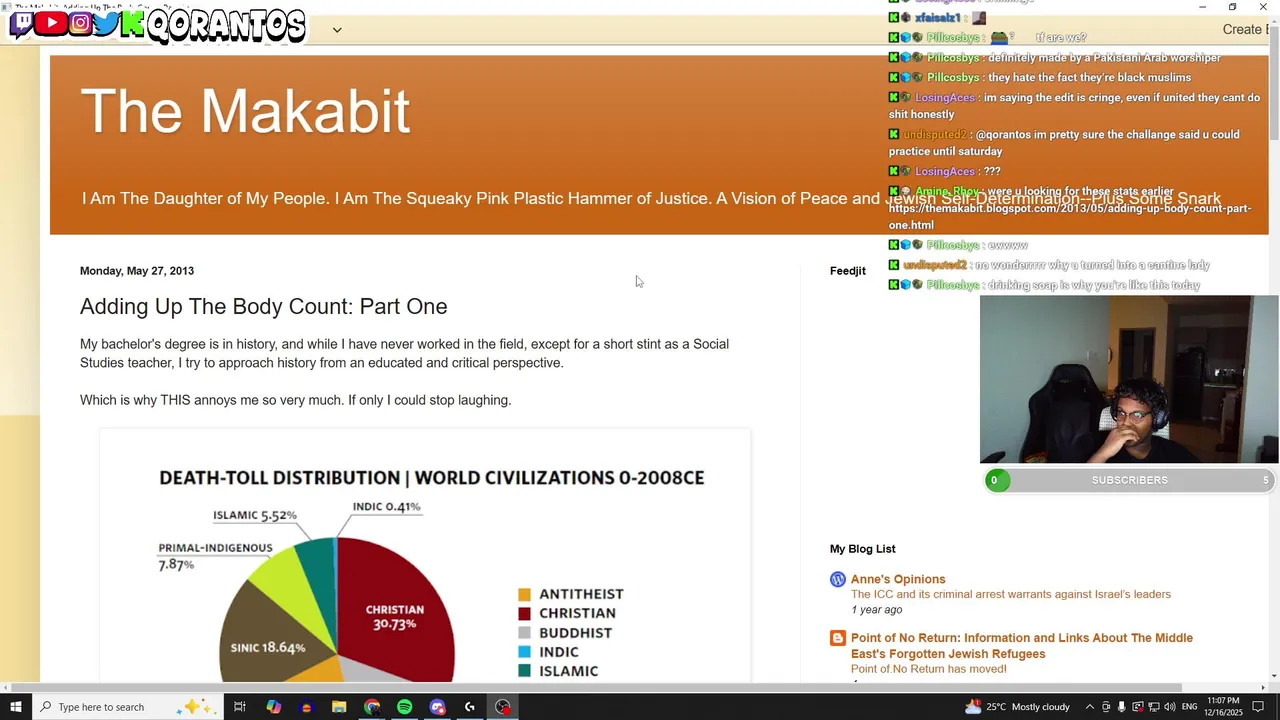Expand the chevron dropdown in top navbar
The height and width of the screenshot is (720, 1280).
337,30
